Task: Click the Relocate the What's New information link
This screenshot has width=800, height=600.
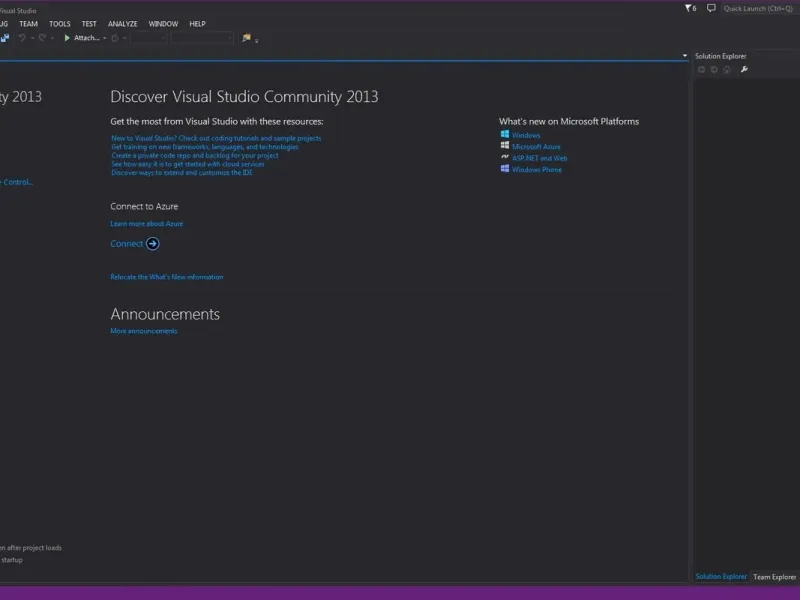Action: point(166,277)
